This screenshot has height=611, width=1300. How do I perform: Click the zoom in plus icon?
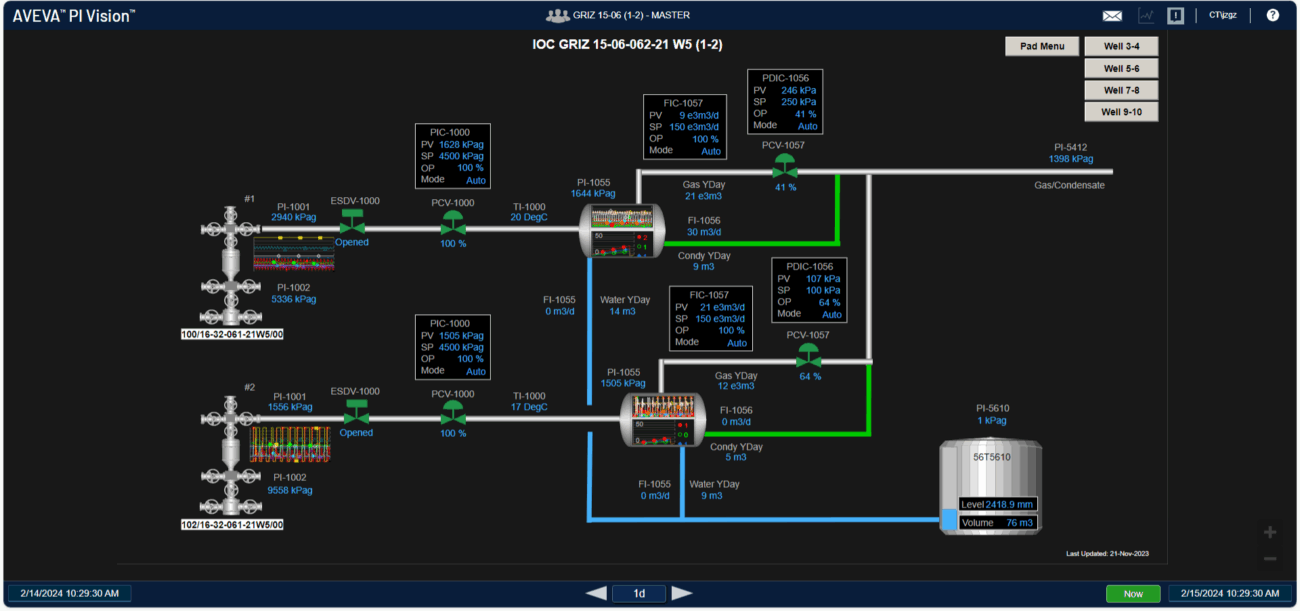pos(1270,532)
